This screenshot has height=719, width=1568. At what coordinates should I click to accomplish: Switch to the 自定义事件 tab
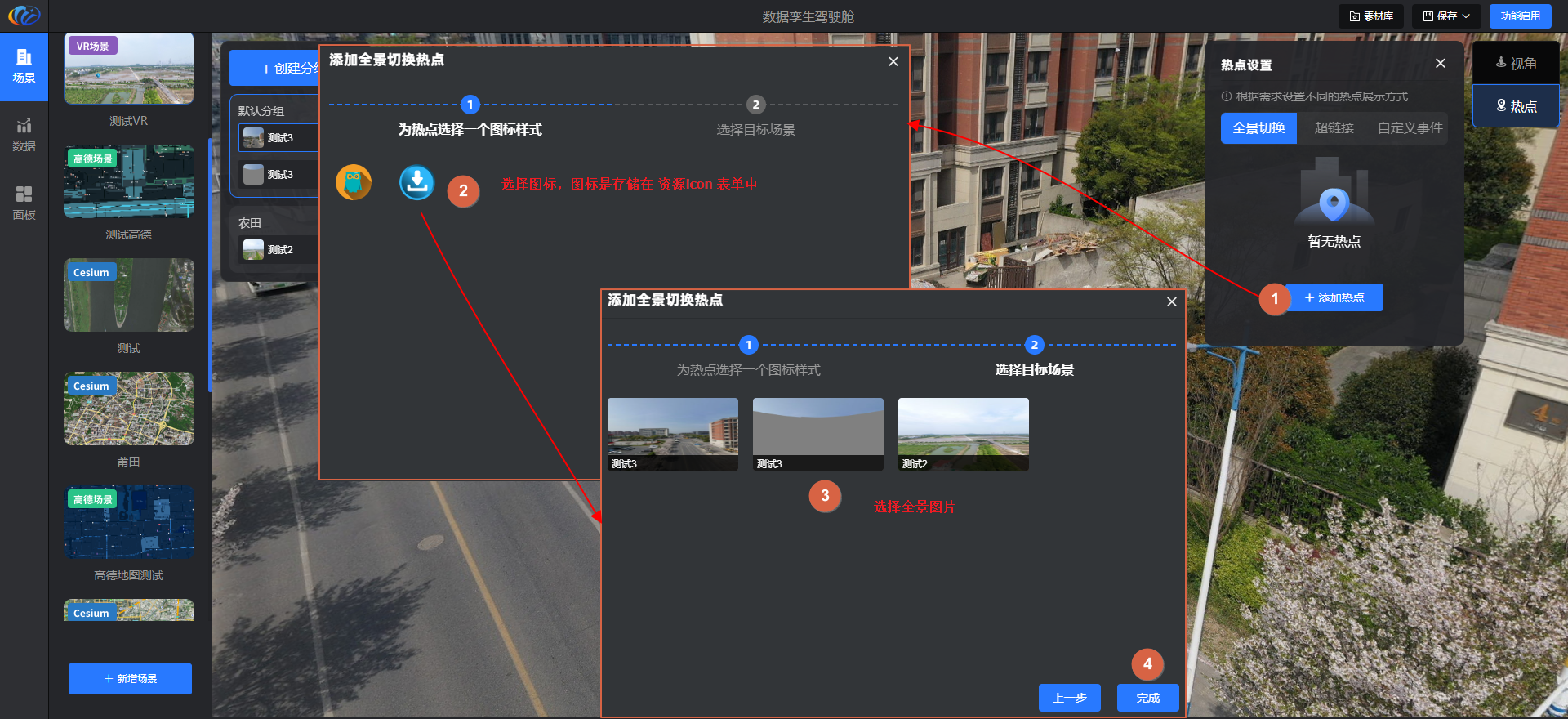1410,128
